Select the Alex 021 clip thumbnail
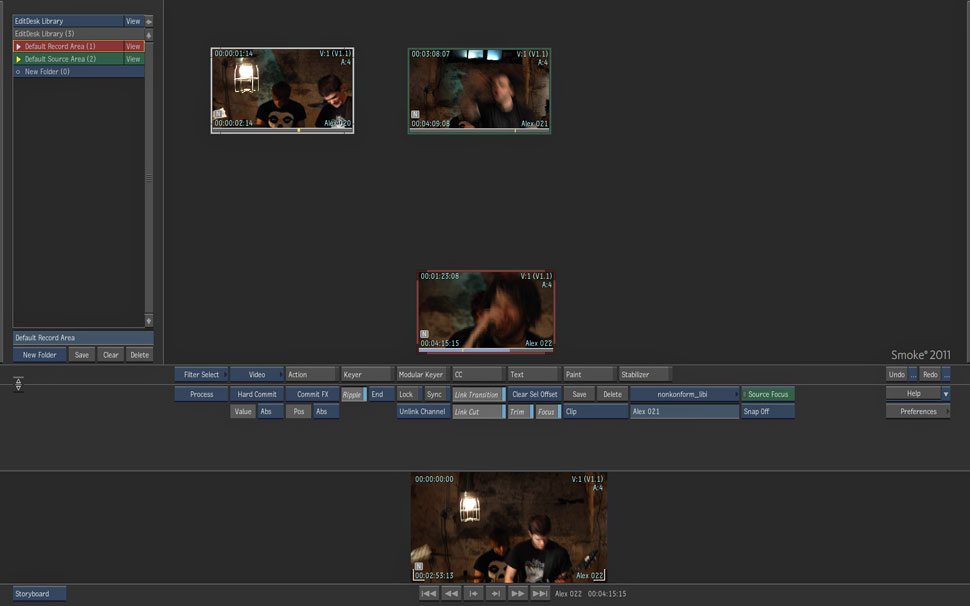Image resolution: width=970 pixels, height=606 pixels. [x=479, y=90]
